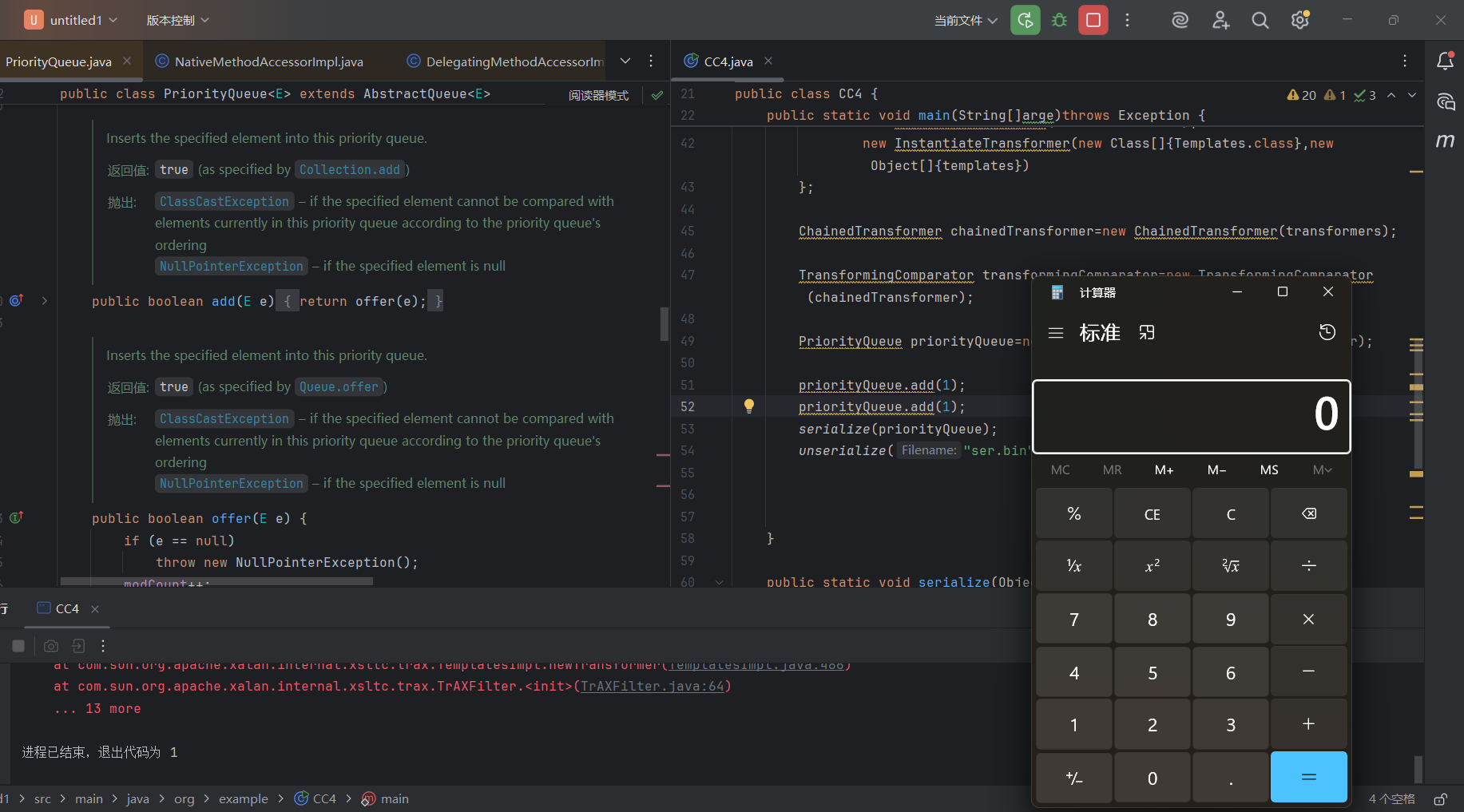Click the left editor vertical scrollbar thumb
The height and width of the screenshot is (812, 1464).
(x=664, y=323)
